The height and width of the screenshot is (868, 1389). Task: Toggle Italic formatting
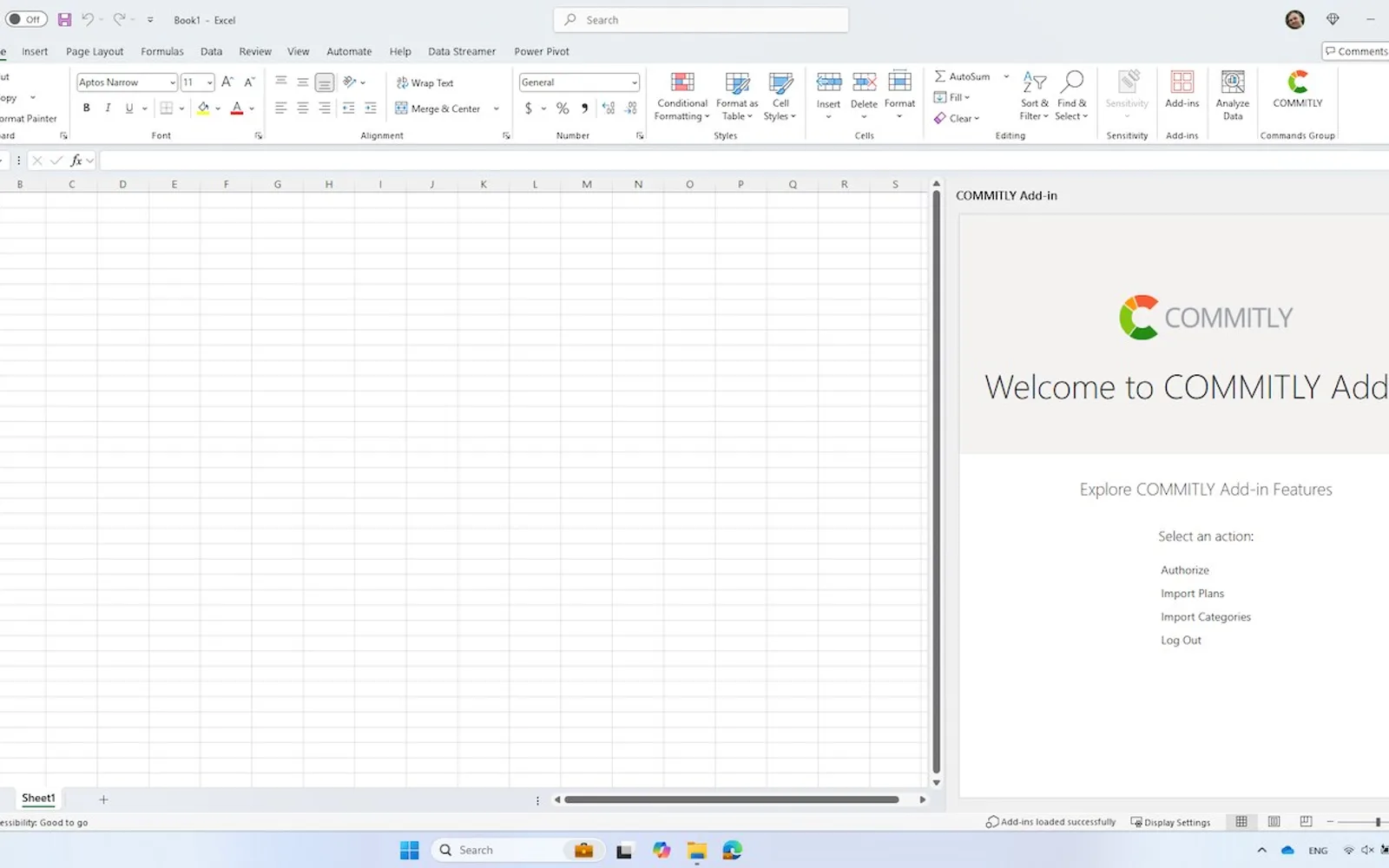tap(108, 108)
